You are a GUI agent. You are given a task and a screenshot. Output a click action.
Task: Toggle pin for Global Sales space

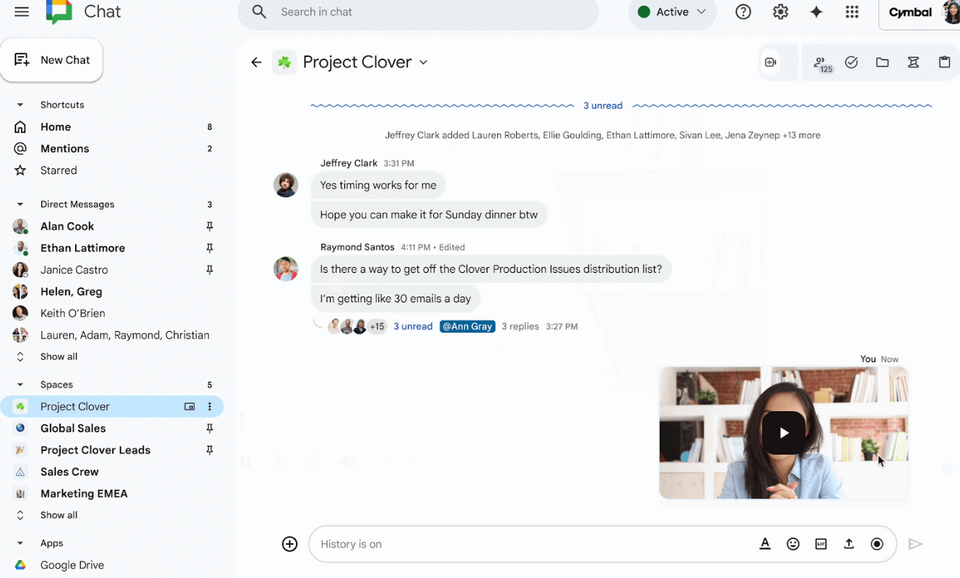[x=209, y=428]
